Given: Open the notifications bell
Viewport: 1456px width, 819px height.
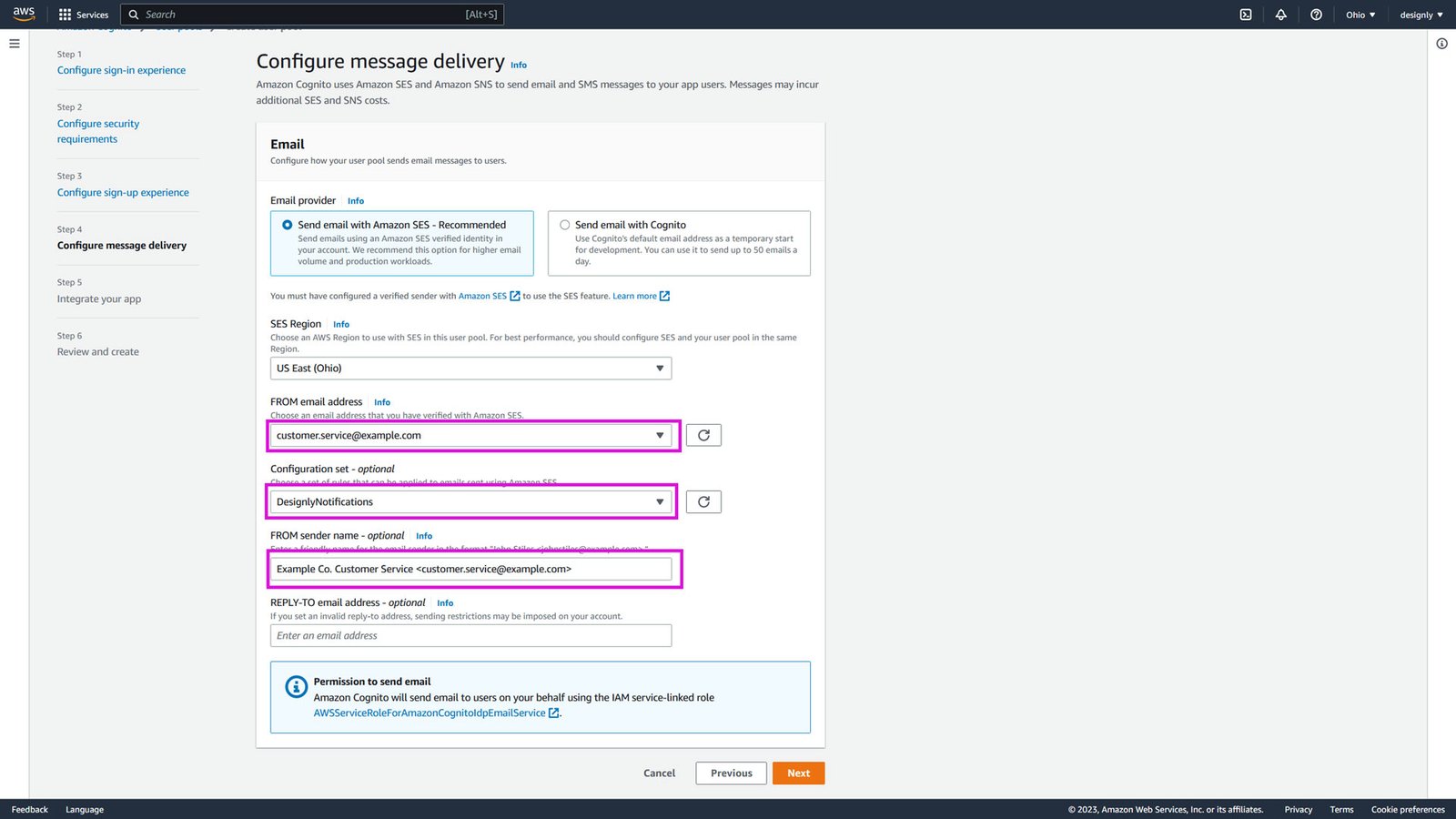Looking at the screenshot, I should [1280, 14].
